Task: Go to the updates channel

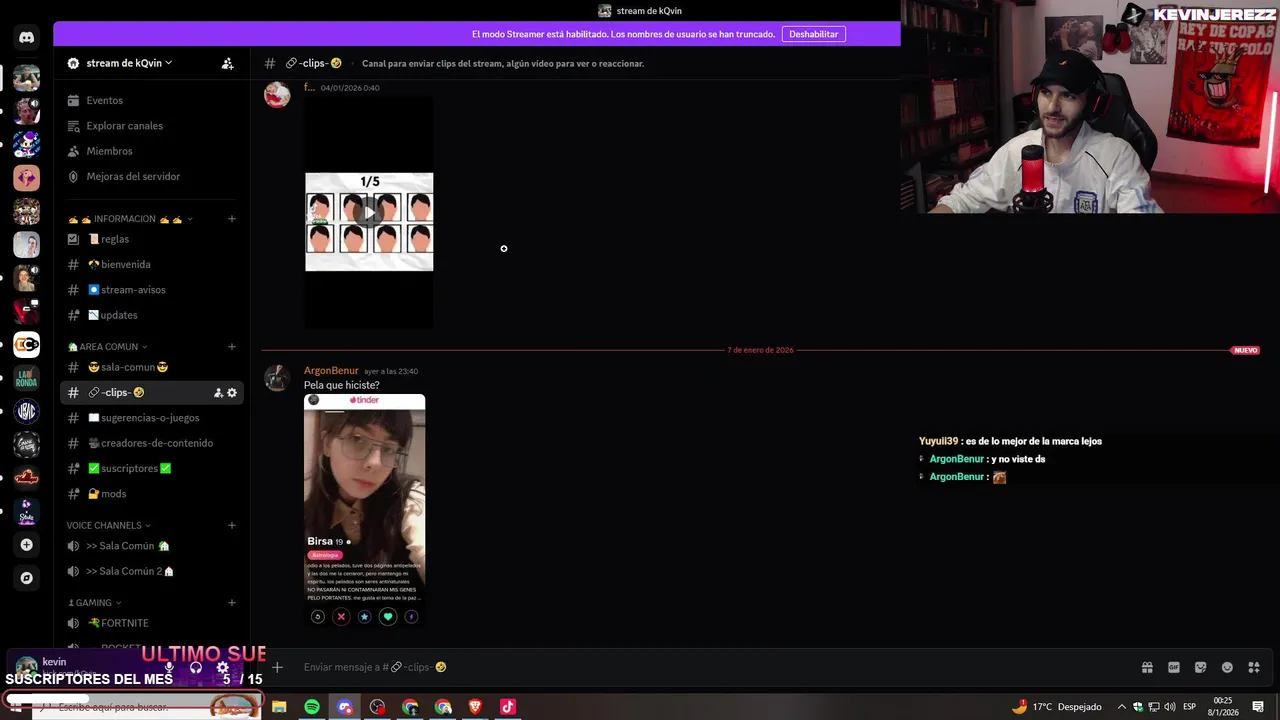Action: point(152,315)
